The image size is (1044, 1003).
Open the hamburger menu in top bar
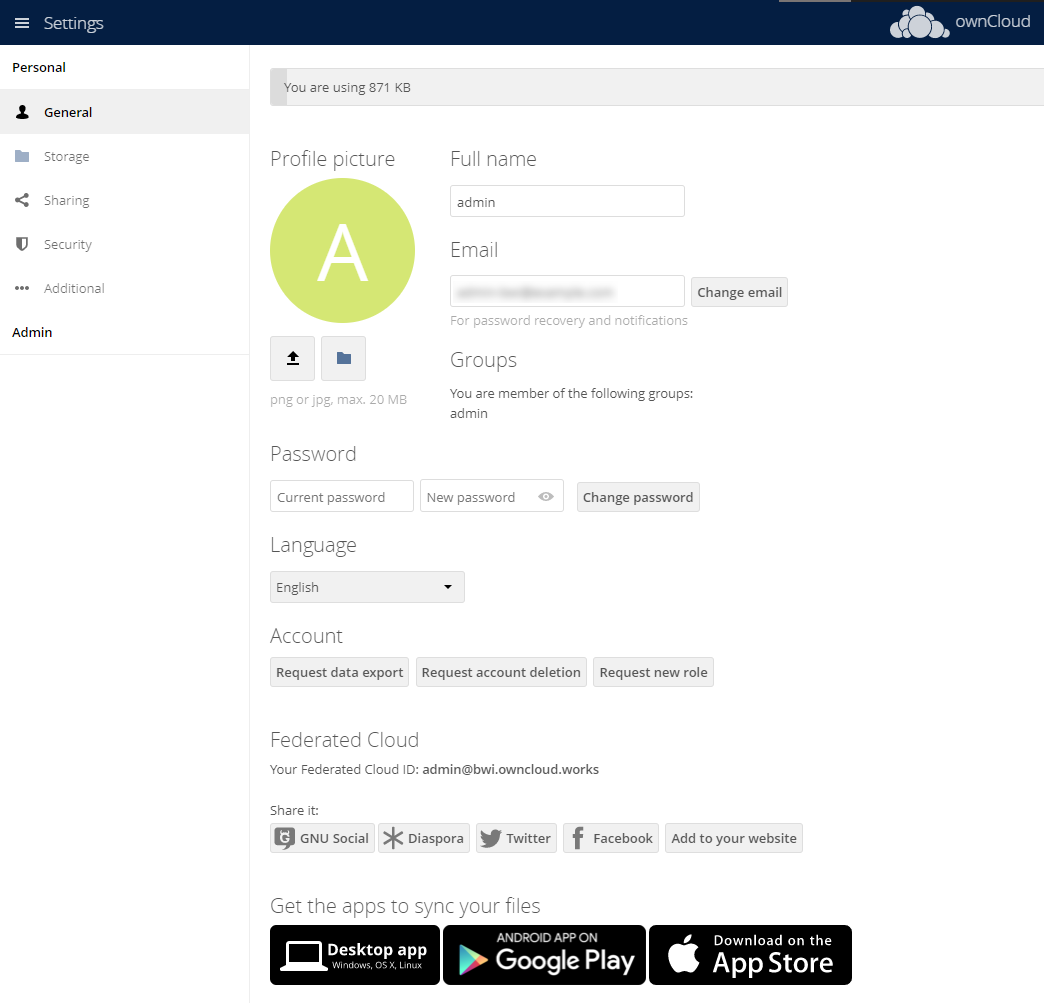21,22
